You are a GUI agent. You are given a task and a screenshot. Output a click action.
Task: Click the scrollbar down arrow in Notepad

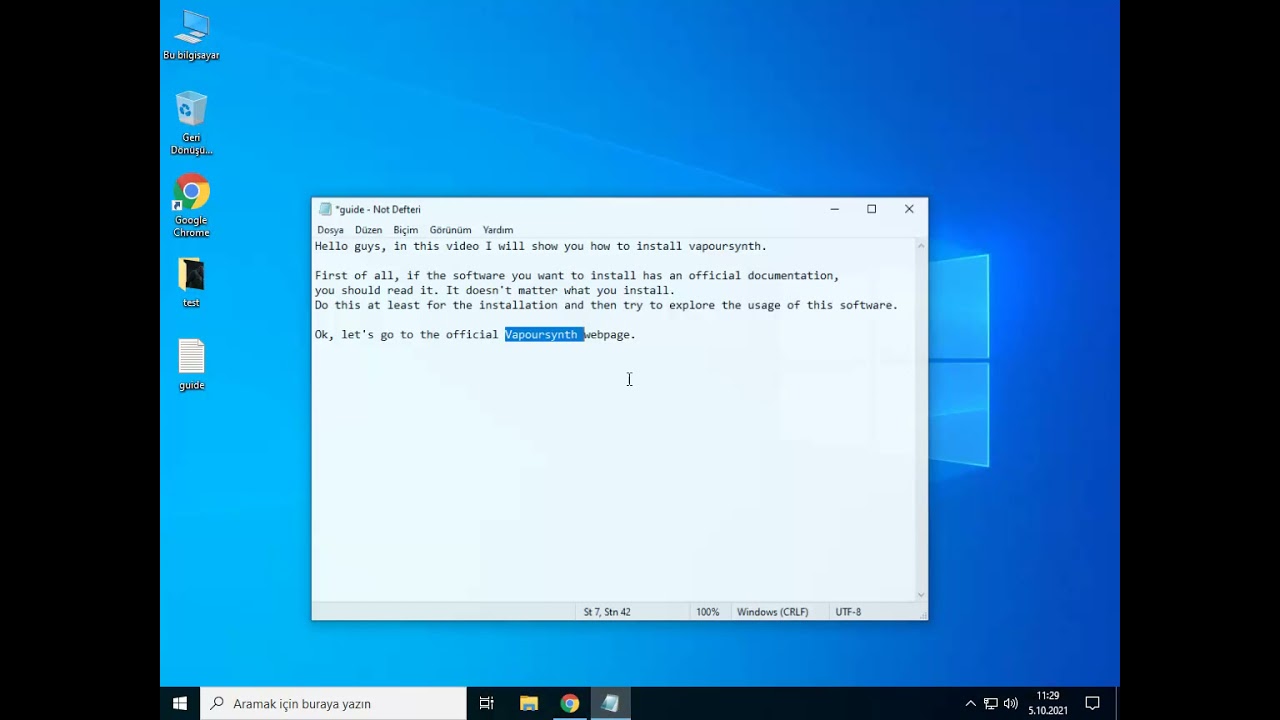(921, 595)
